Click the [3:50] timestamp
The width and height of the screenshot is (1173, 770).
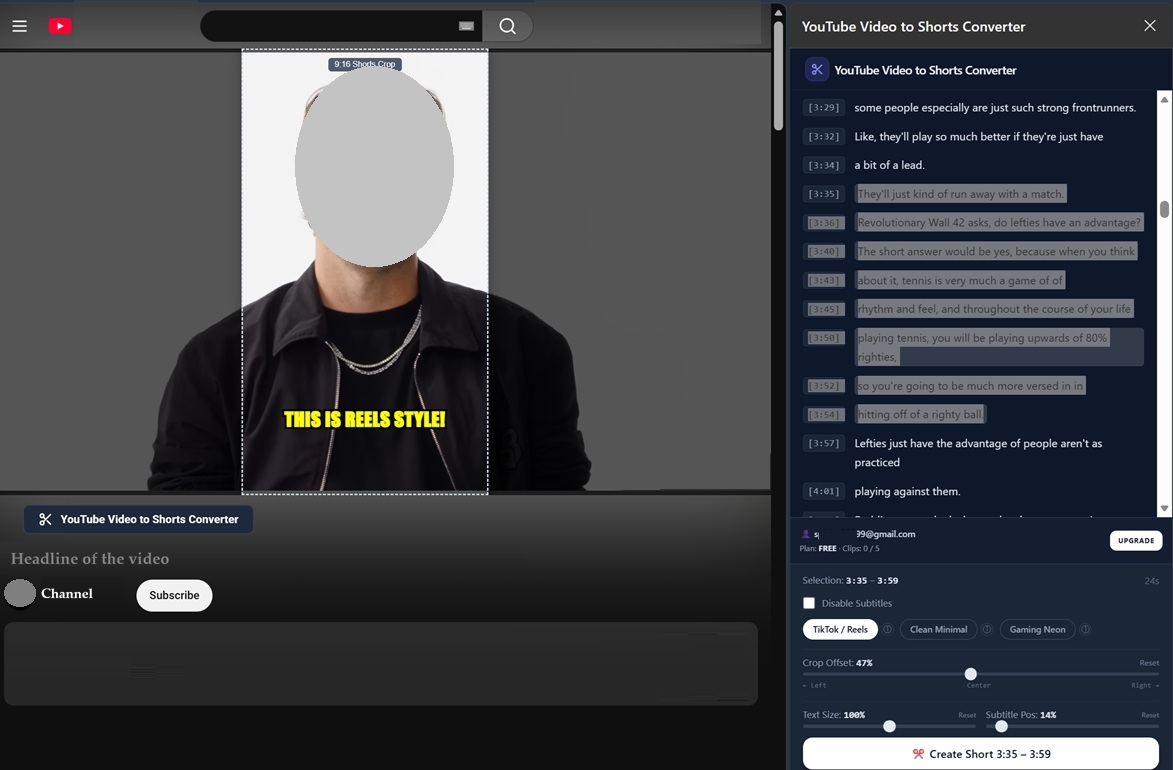(x=824, y=338)
